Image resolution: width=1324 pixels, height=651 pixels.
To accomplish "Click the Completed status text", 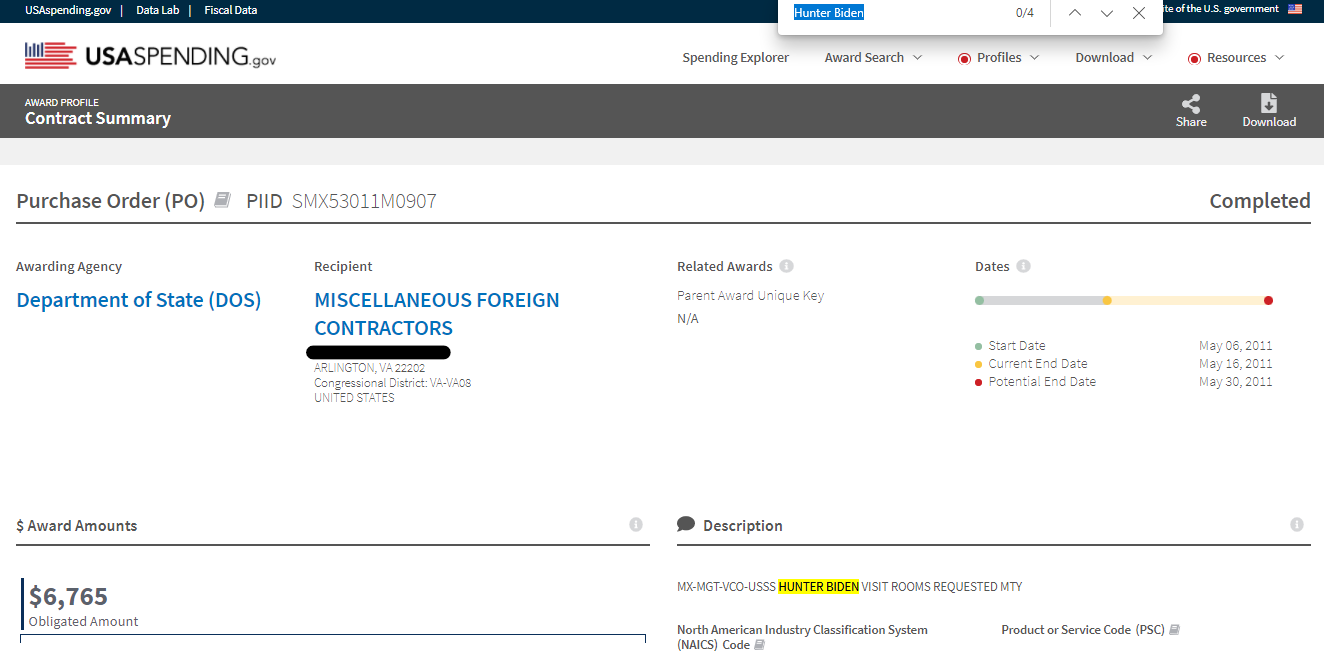I will [x=1260, y=201].
